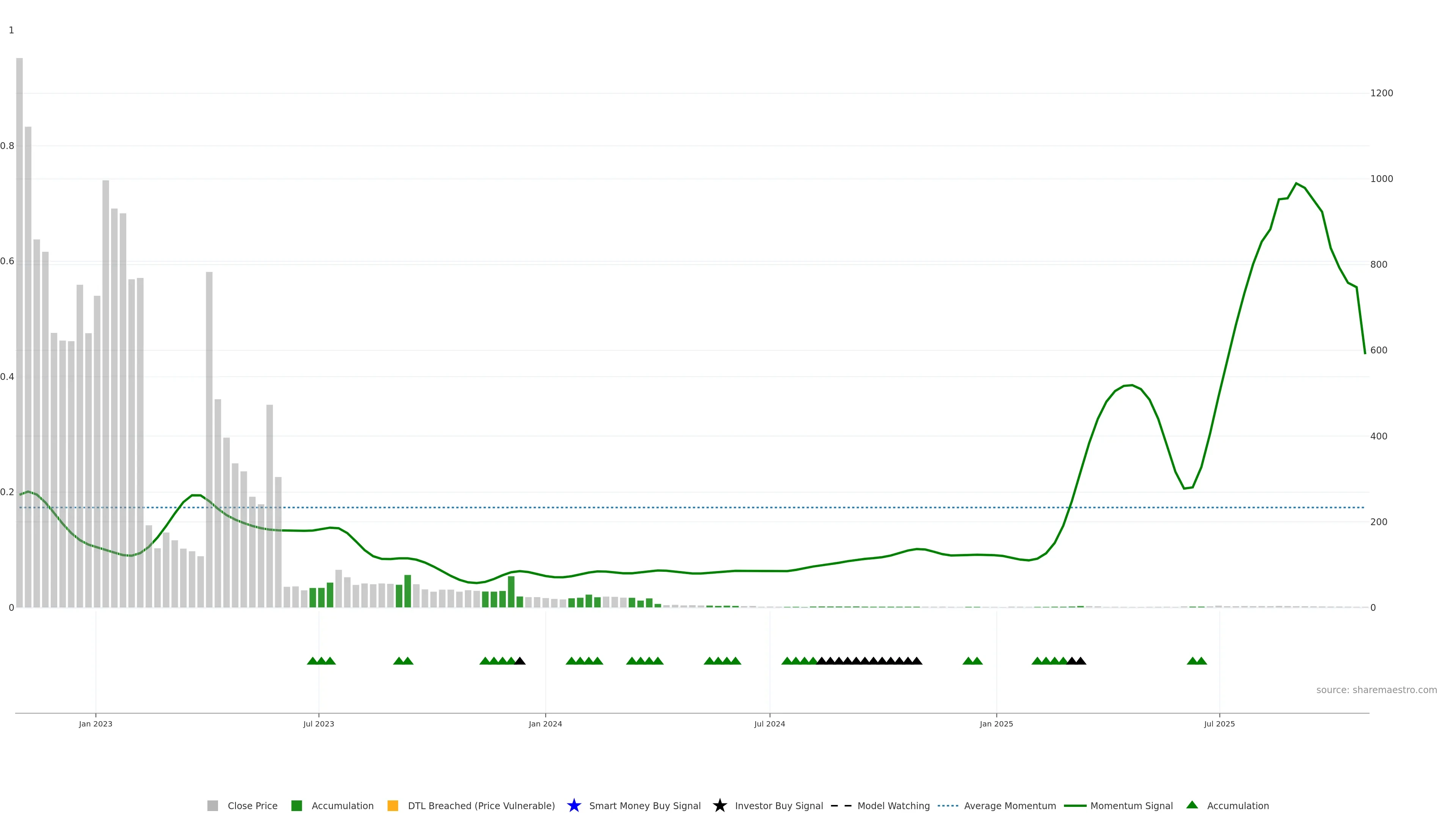Click the blue Smart Money star icon
This screenshot has height=819, width=1456.
pyautogui.click(x=574, y=805)
